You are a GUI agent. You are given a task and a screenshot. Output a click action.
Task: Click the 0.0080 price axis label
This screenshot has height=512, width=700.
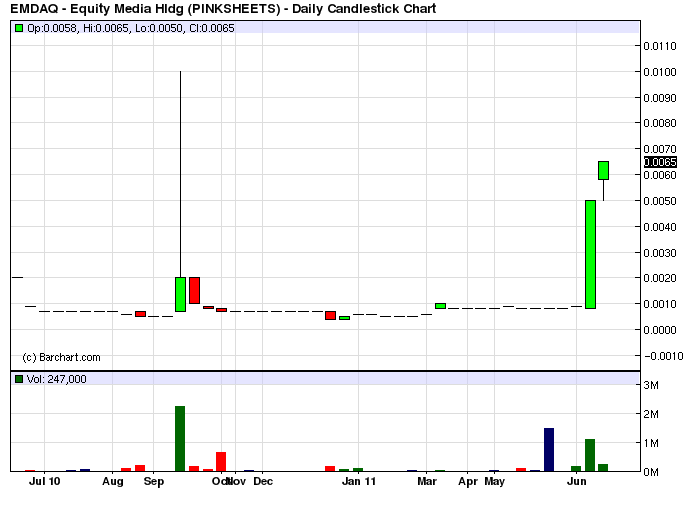coord(660,123)
